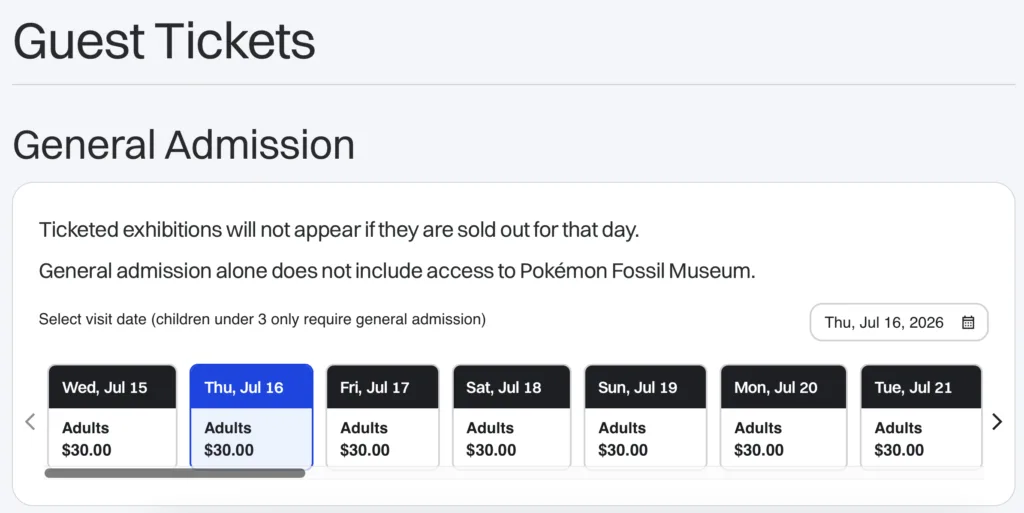1024x513 pixels.
Task: Choose Fri, Jul 17 visit date
Action: click(383, 416)
